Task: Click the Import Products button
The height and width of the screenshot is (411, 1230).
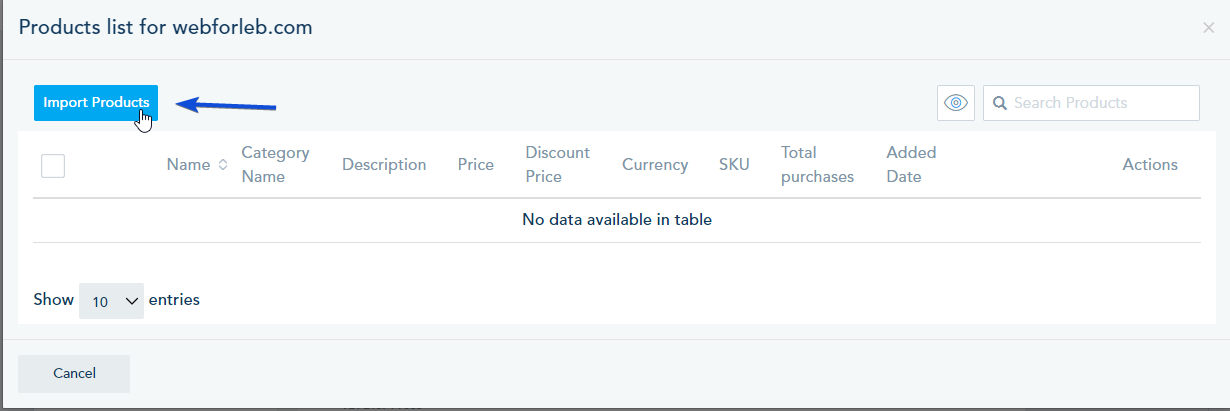Action: [x=96, y=102]
